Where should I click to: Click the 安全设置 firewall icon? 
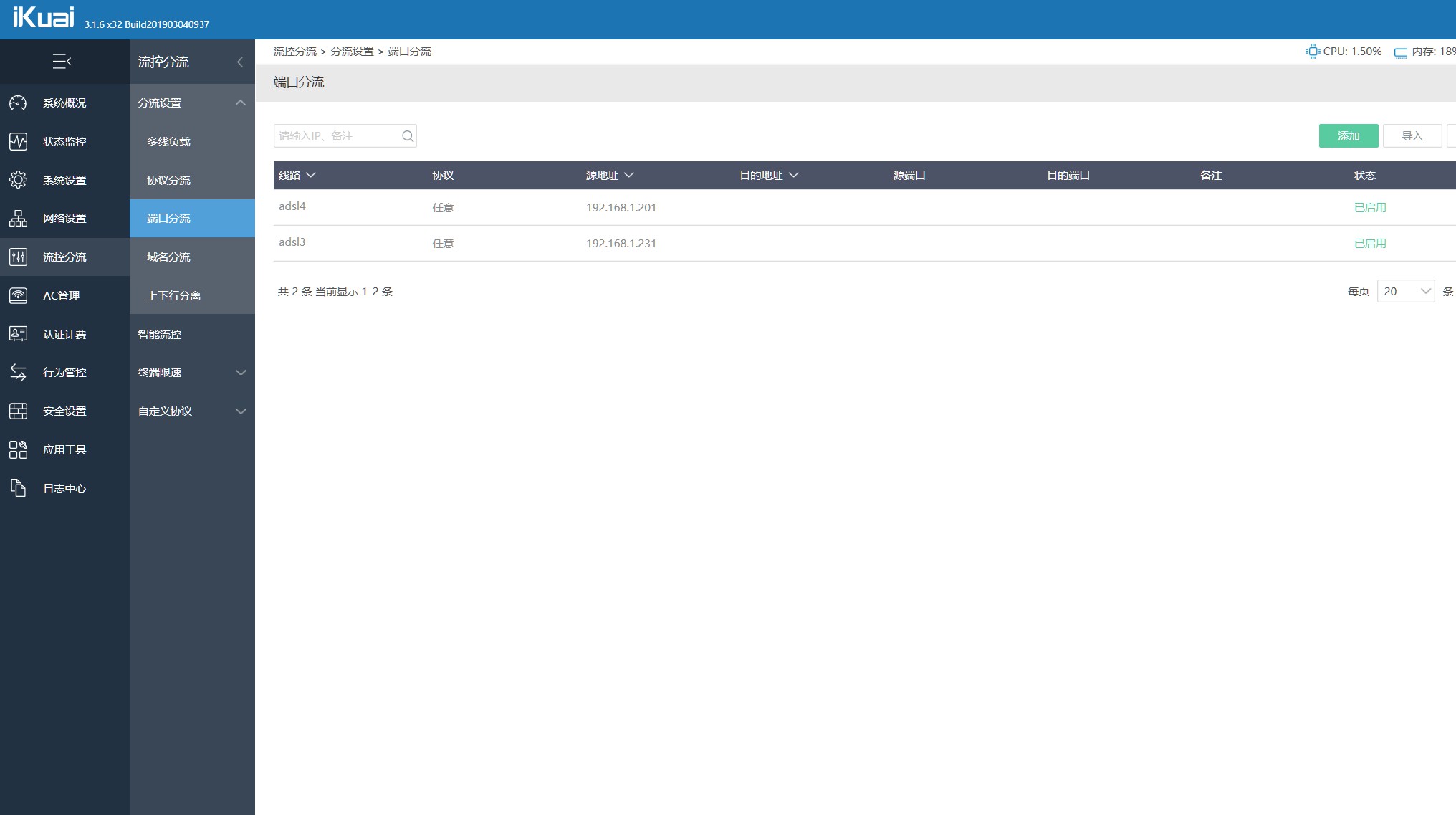[x=19, y=411]
